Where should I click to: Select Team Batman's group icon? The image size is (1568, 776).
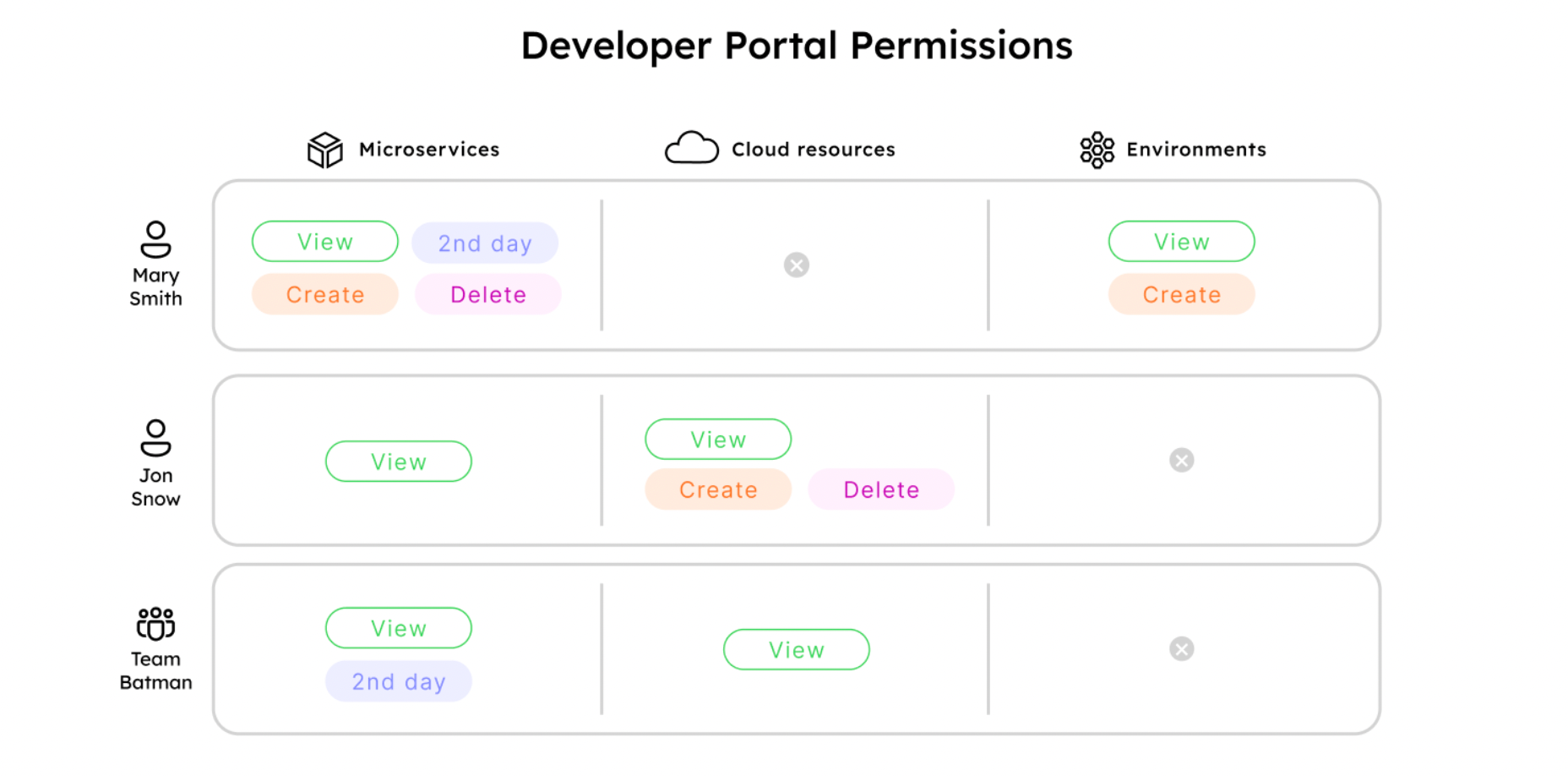(x=155, y=624)
